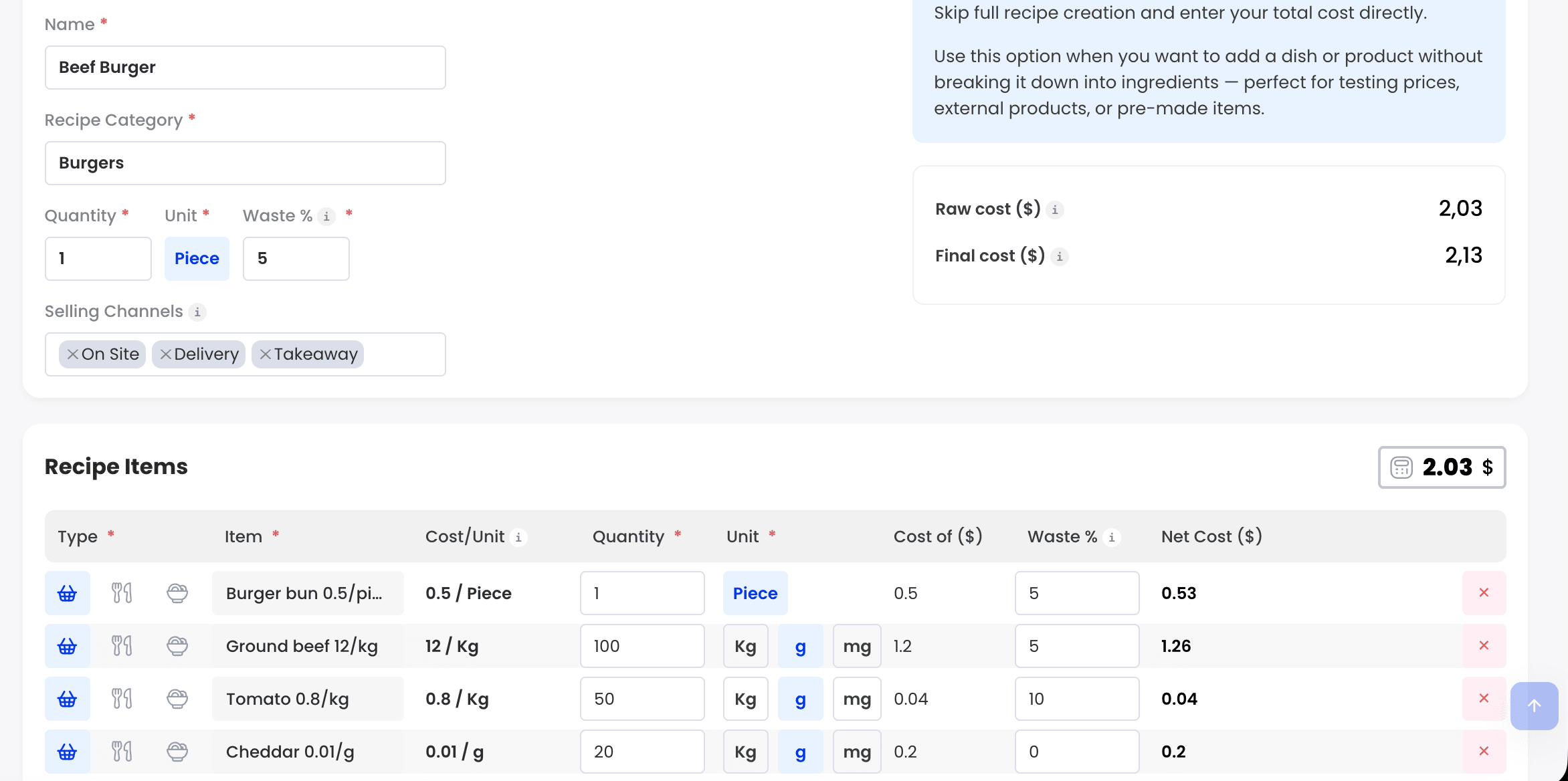Select bowl type icon for Burger bun row
The height and width of the screenshot is (781, 1568).
click(x=177, y=593)
